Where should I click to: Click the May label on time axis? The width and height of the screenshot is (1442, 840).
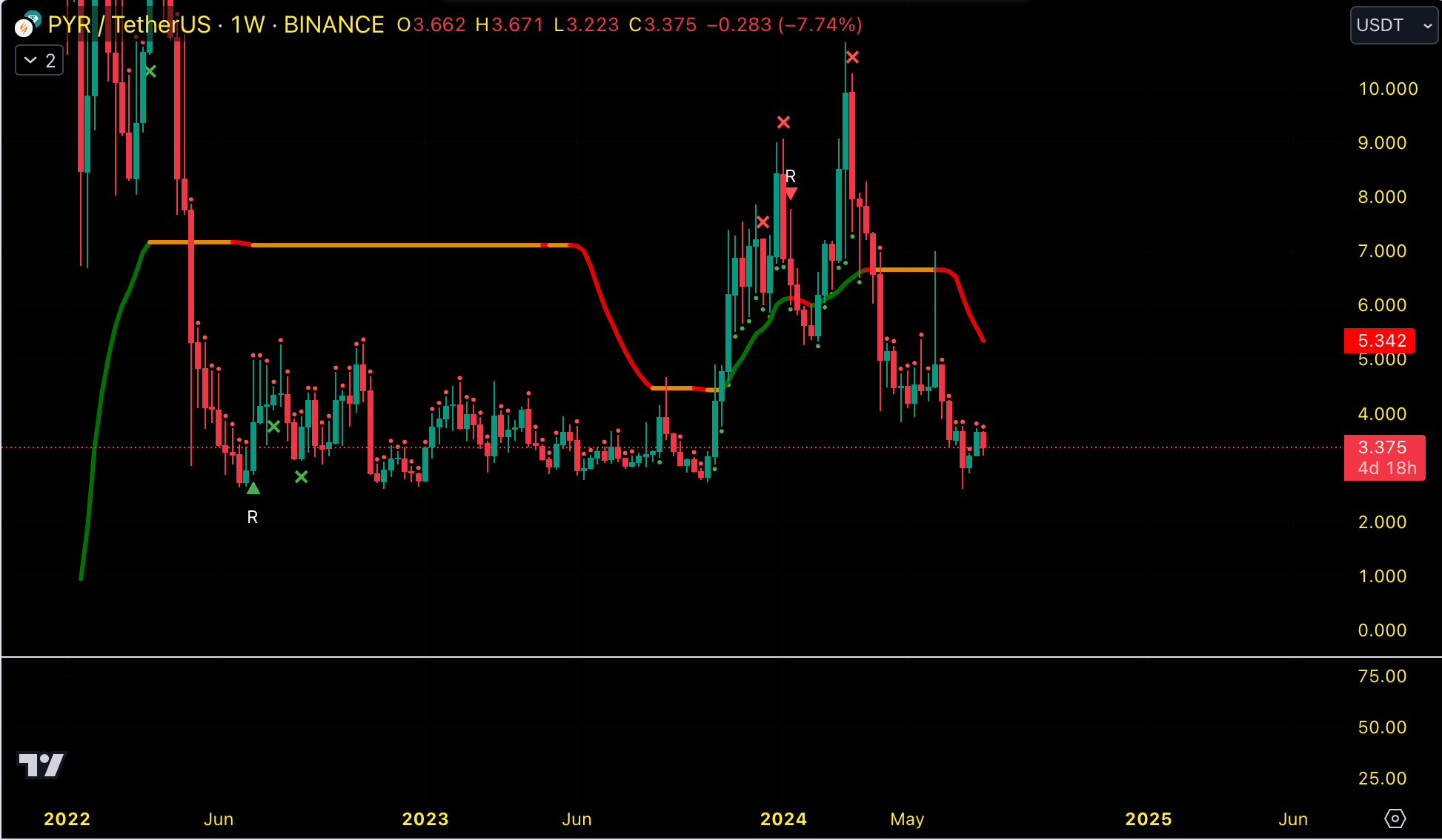pyautogui.click(x=907, y=819)
